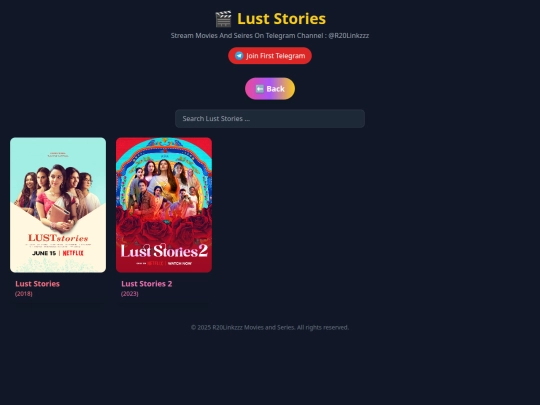Click the yellow 'Lust Stories' page heading

[x=281, y=19]
